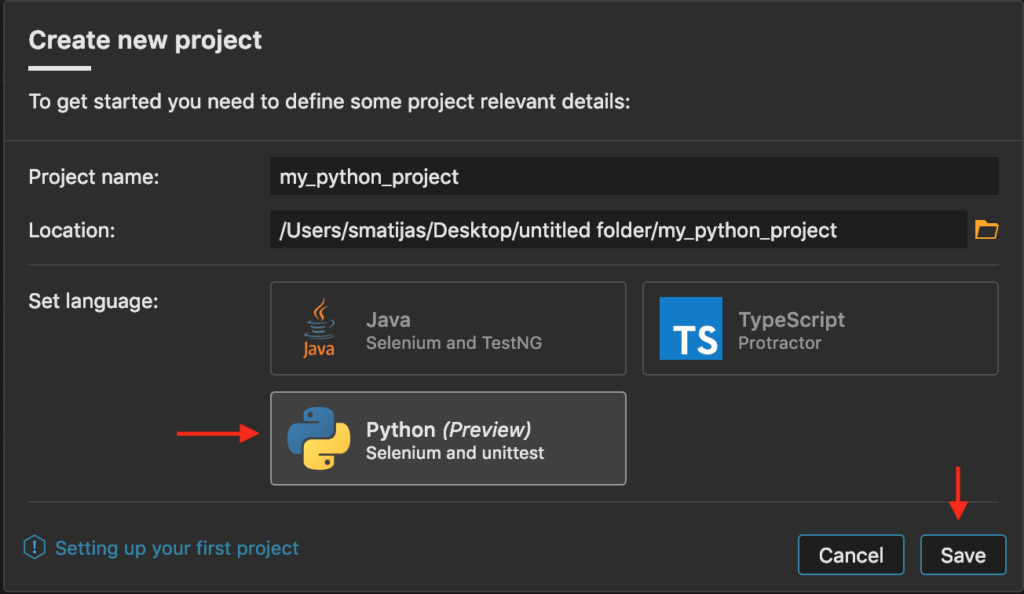This screenshot has width=1024, height=594.
Task: Select the Python (Preview) language card
Action: coord(448,439)
